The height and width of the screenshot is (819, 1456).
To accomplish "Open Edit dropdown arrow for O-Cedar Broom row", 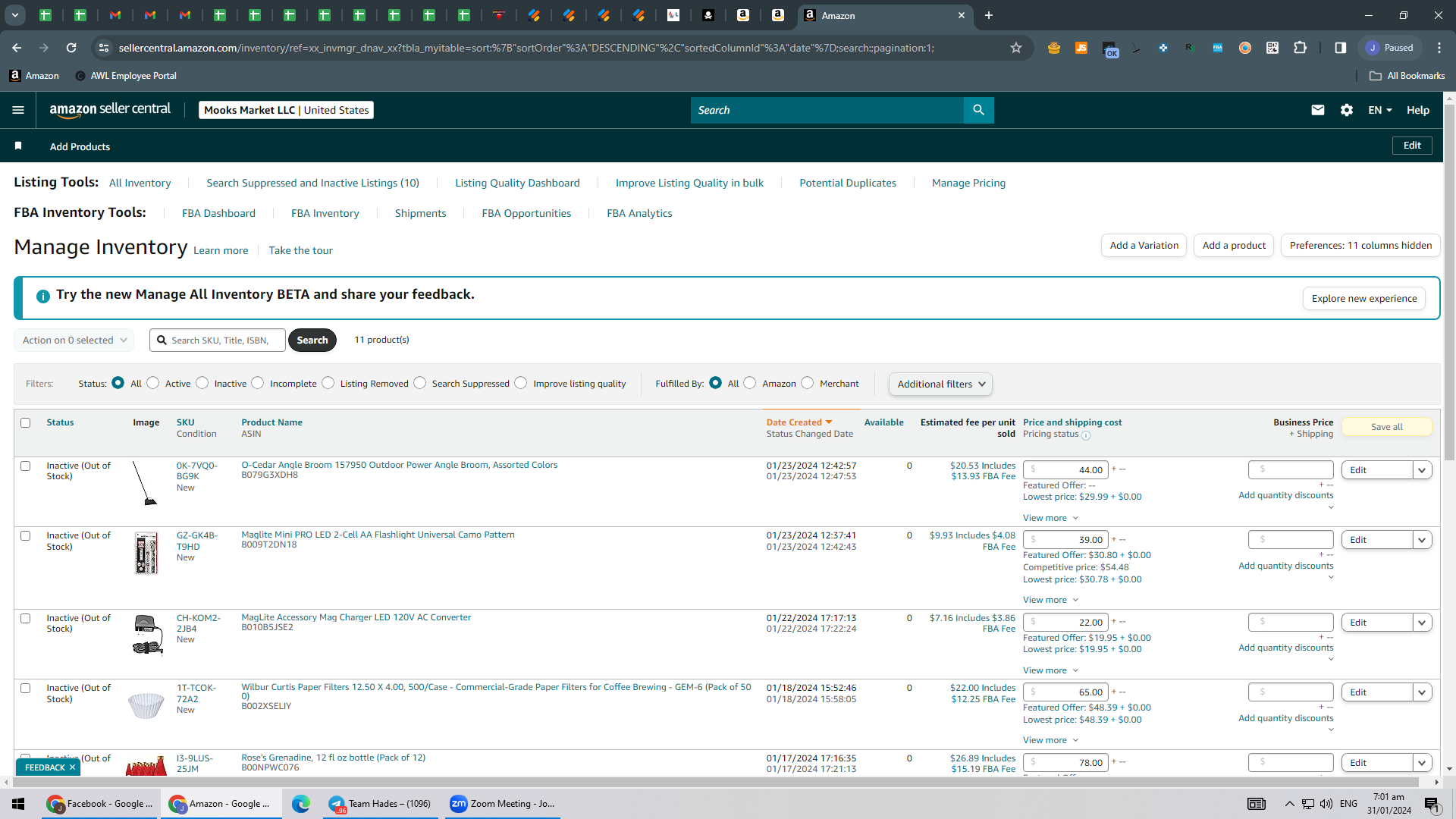I will (x=1423, y=470).
